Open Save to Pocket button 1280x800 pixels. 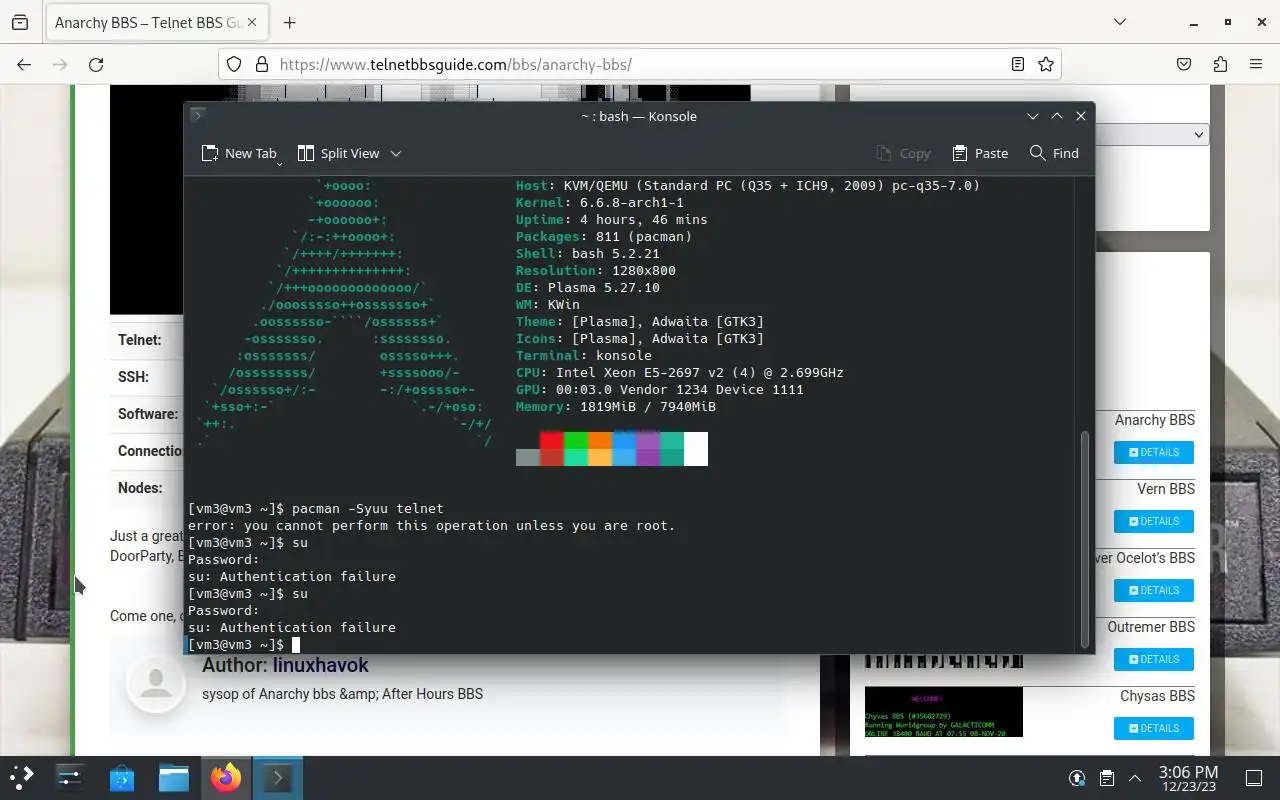(x=1184, y=64)
